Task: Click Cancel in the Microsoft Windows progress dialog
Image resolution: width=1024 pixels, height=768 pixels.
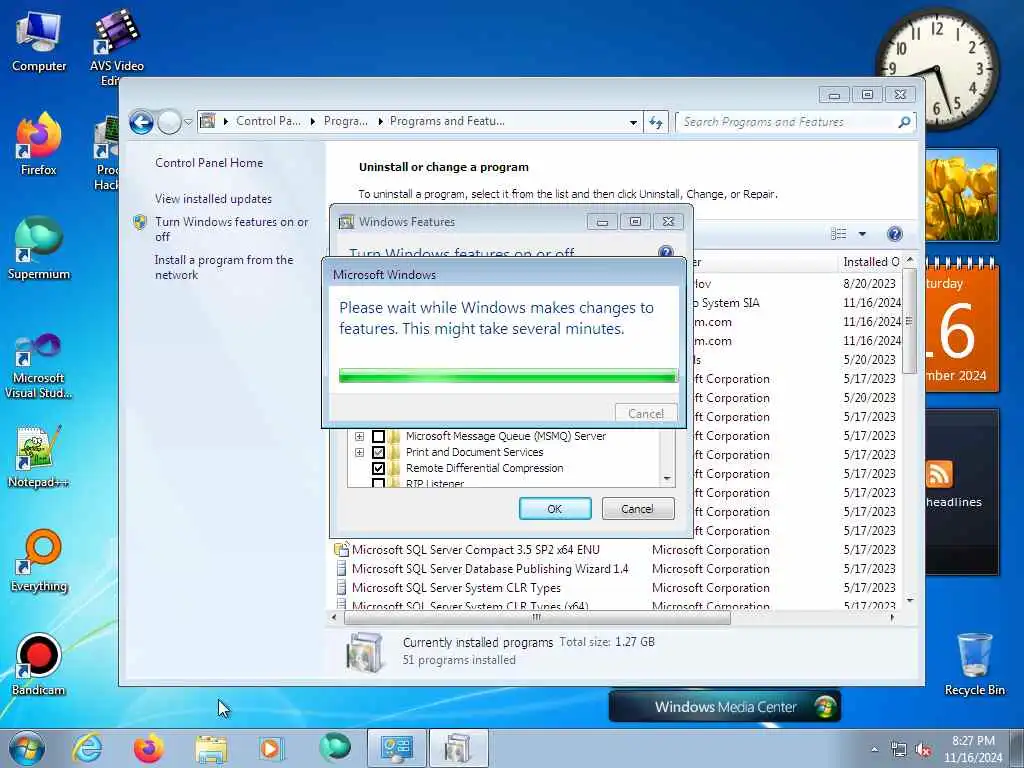Action: click(x=646, y=413)
